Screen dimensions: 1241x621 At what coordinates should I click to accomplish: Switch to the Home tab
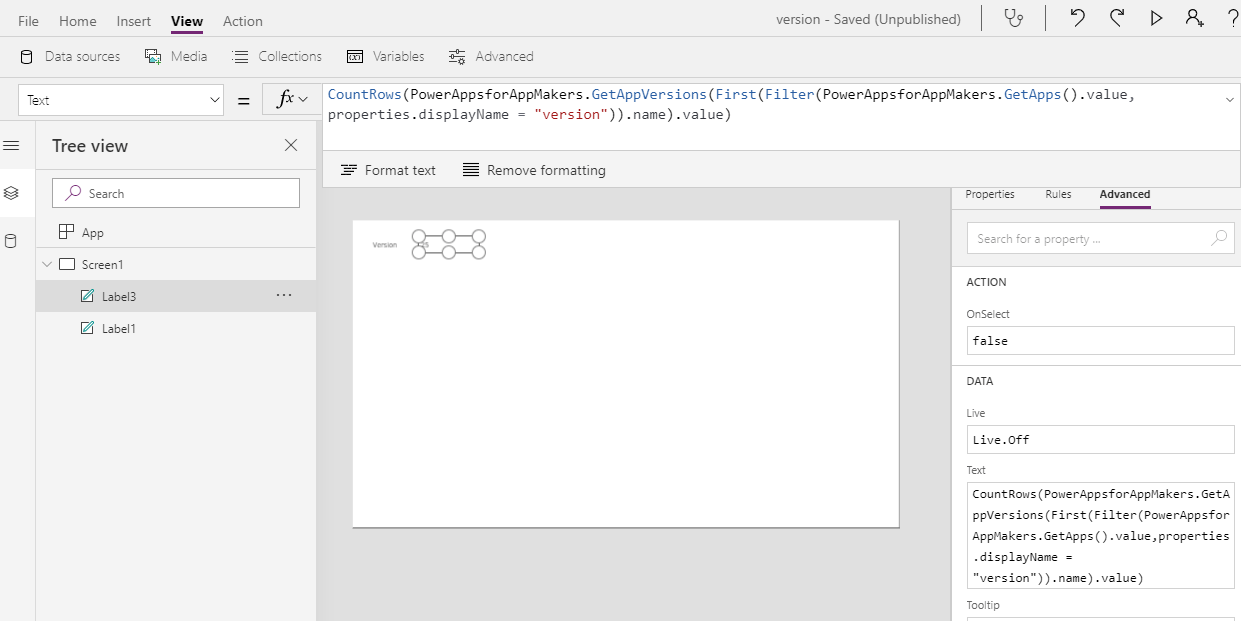[x=78, y=21]
